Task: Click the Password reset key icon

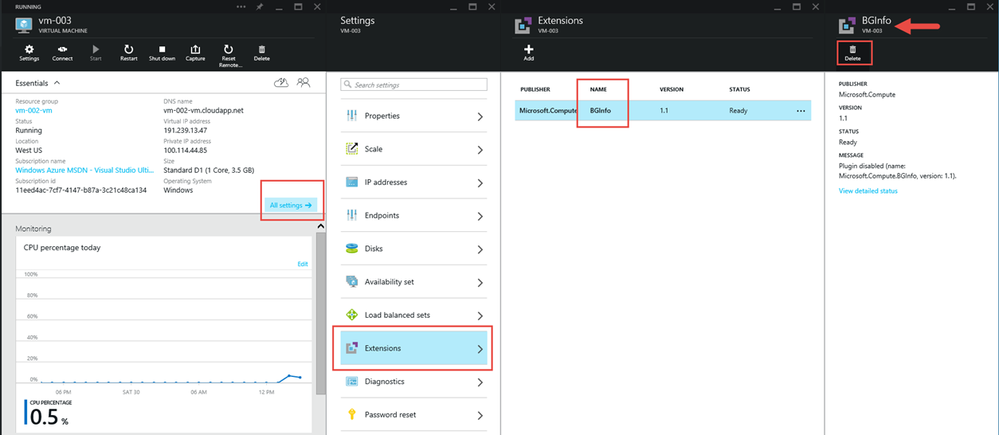Action: 352,415
